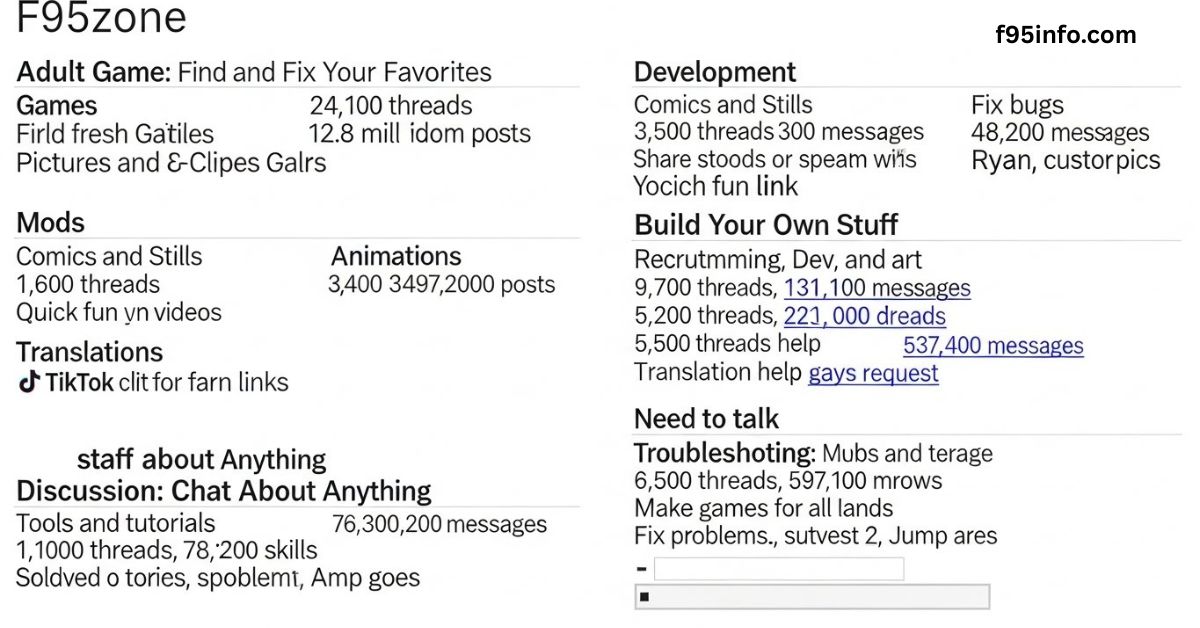Open Discussion: Chat About Anything
The image size is (1200, 628).
click(224, 491)
